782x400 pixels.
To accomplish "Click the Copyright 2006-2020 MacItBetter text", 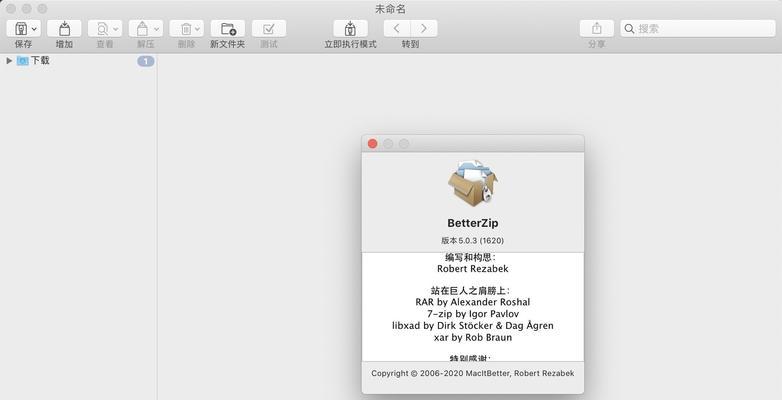I will point(473,373).
